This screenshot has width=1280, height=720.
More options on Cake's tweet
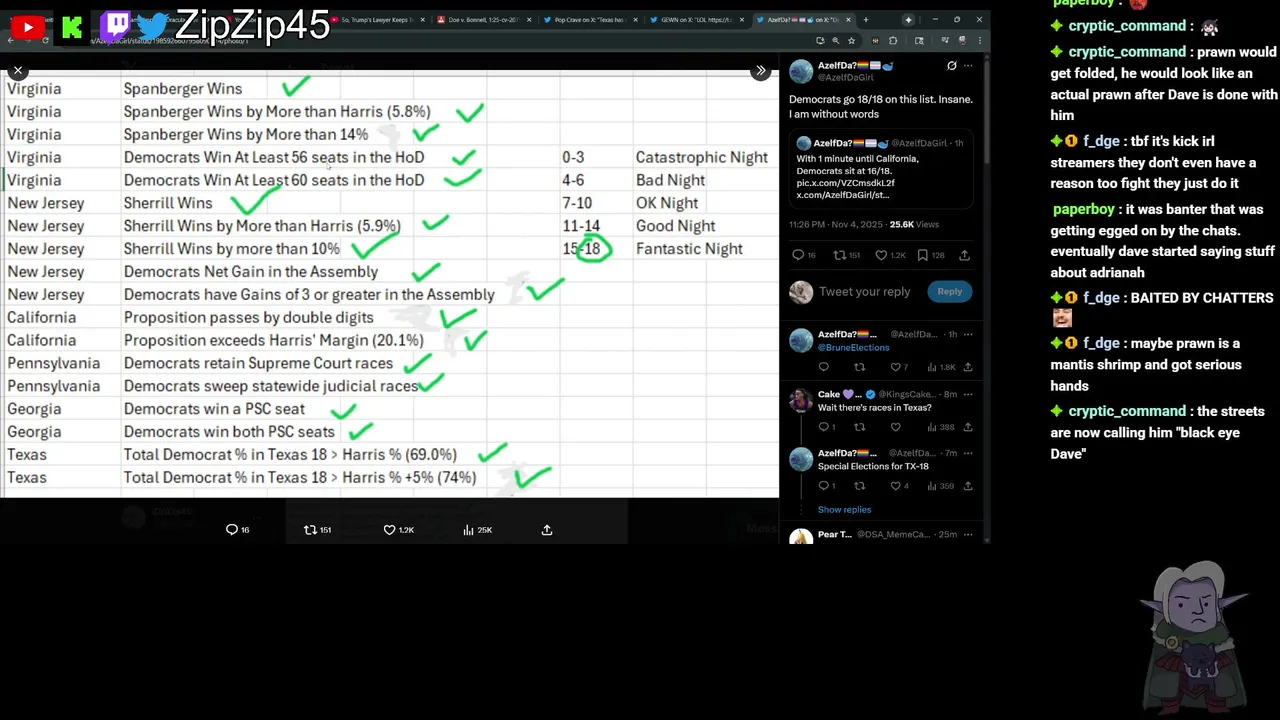tap(968, 394)
